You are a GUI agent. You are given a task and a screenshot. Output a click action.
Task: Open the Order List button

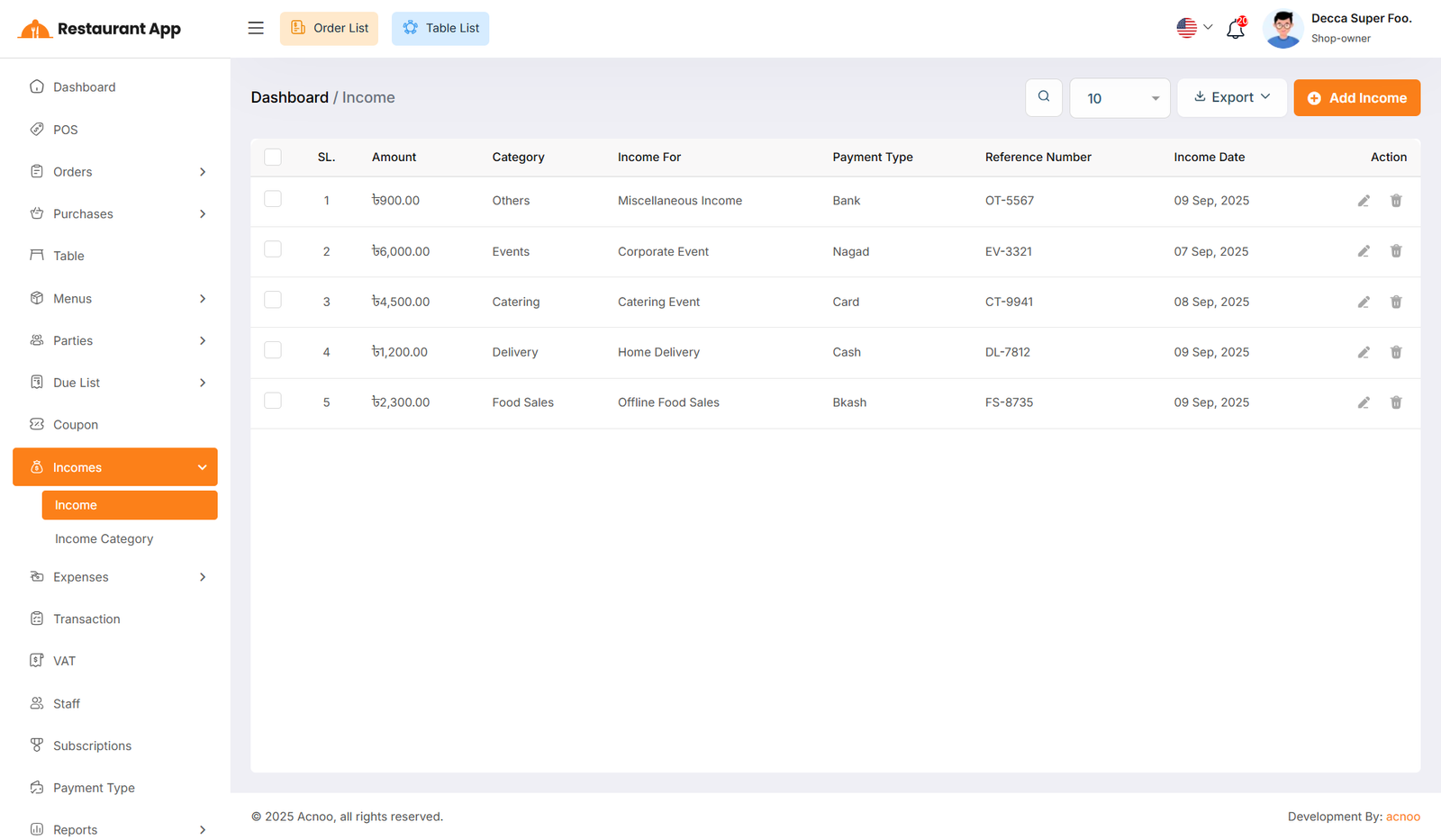point(329,28)
